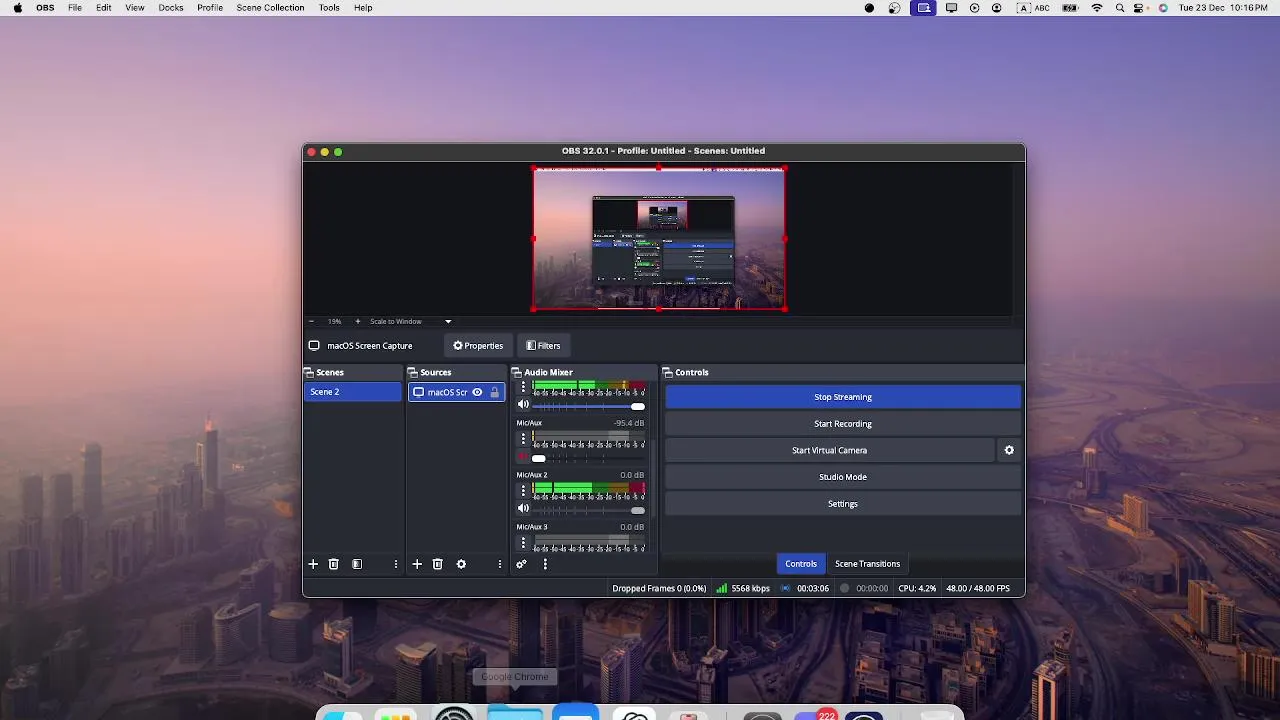Toggle Studio Mode

pos(843,477)
